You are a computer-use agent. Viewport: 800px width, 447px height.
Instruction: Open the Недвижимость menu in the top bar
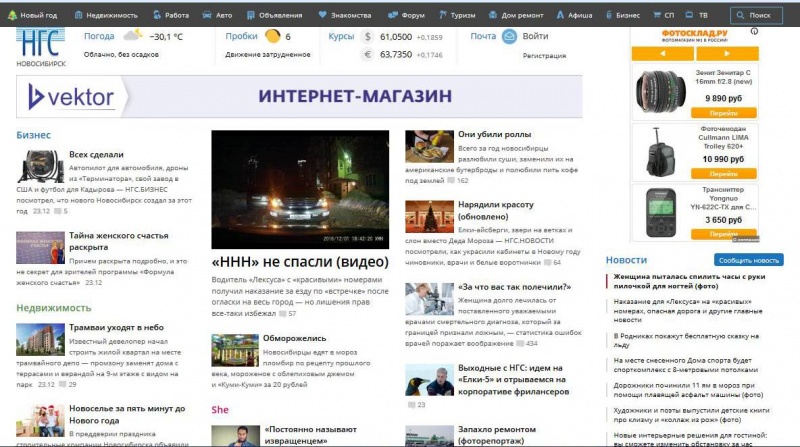tap(105, 15)
